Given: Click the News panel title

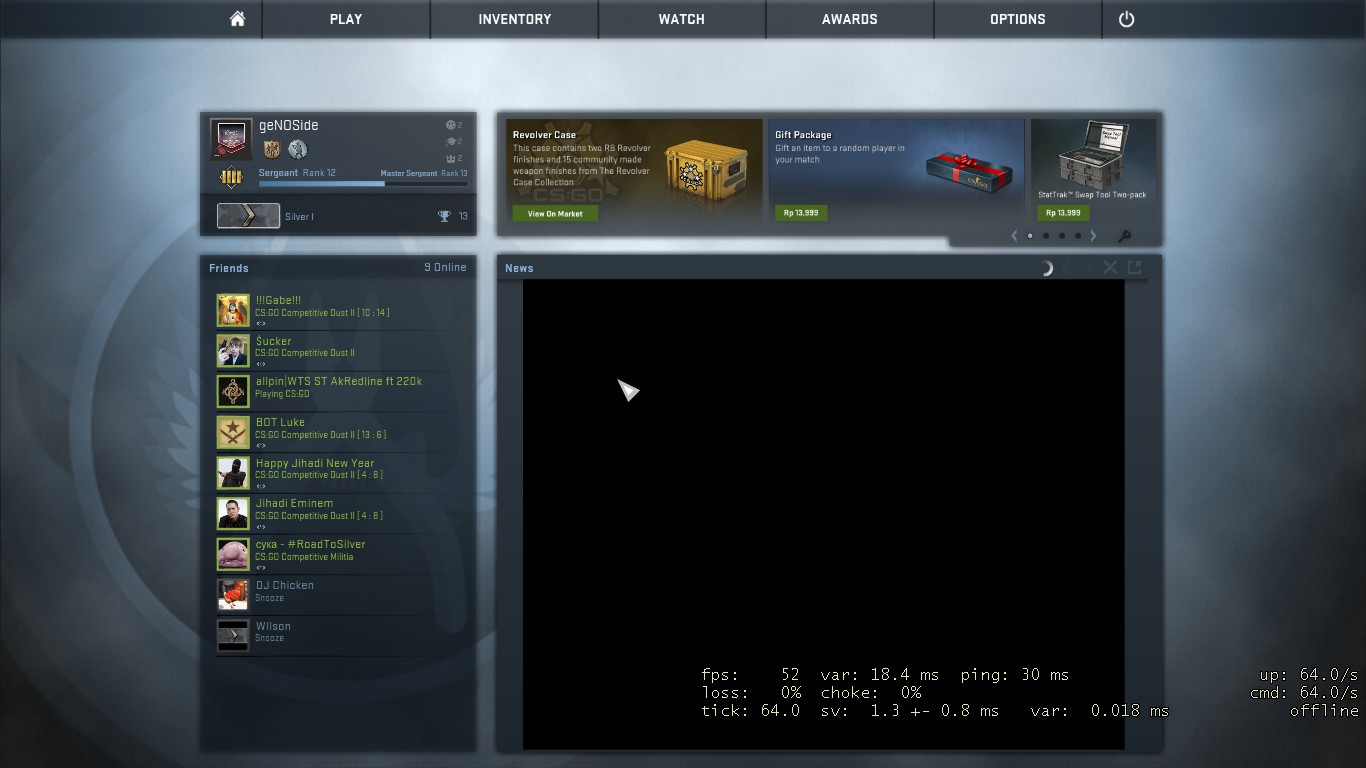Looking at the screenshot, I should point(519,268).
